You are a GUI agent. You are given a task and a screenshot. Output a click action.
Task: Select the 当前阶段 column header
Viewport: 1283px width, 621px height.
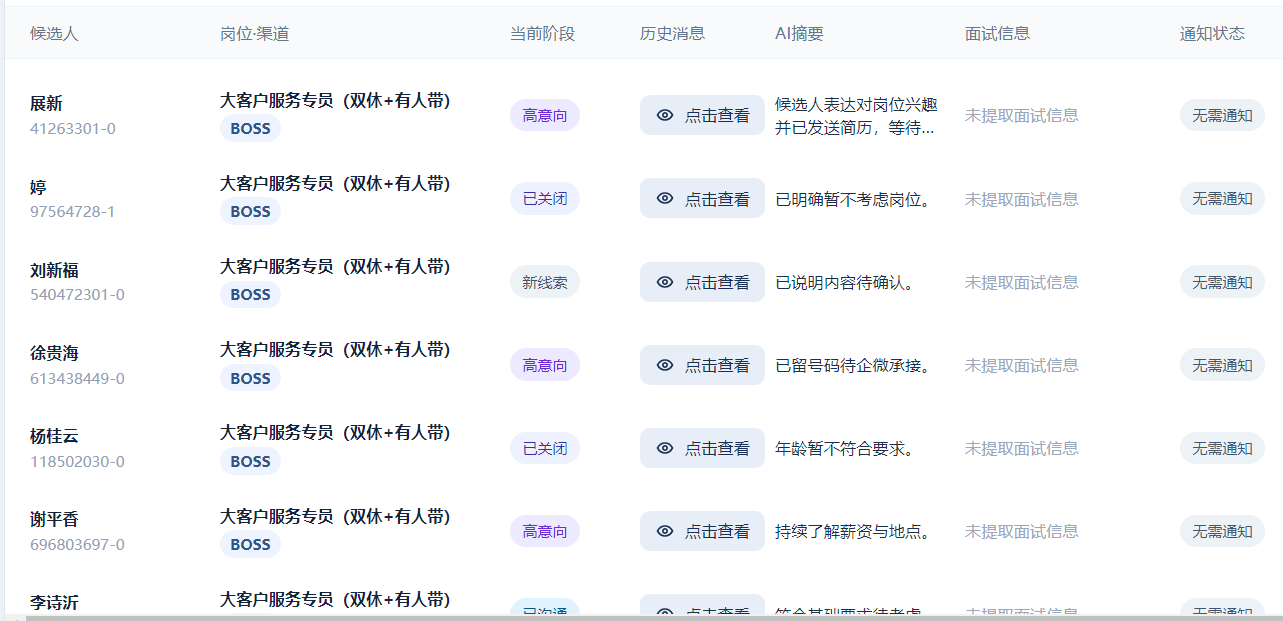[542, 33]
